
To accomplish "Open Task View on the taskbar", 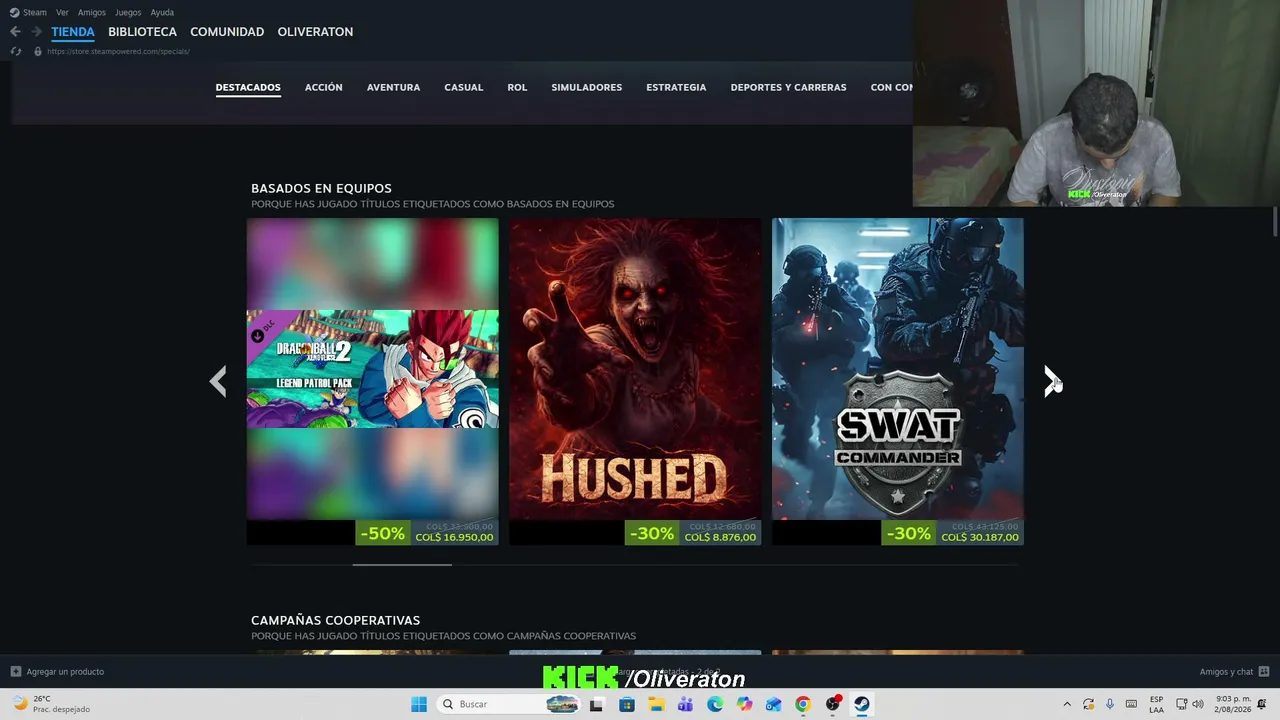I will point(597,704).
